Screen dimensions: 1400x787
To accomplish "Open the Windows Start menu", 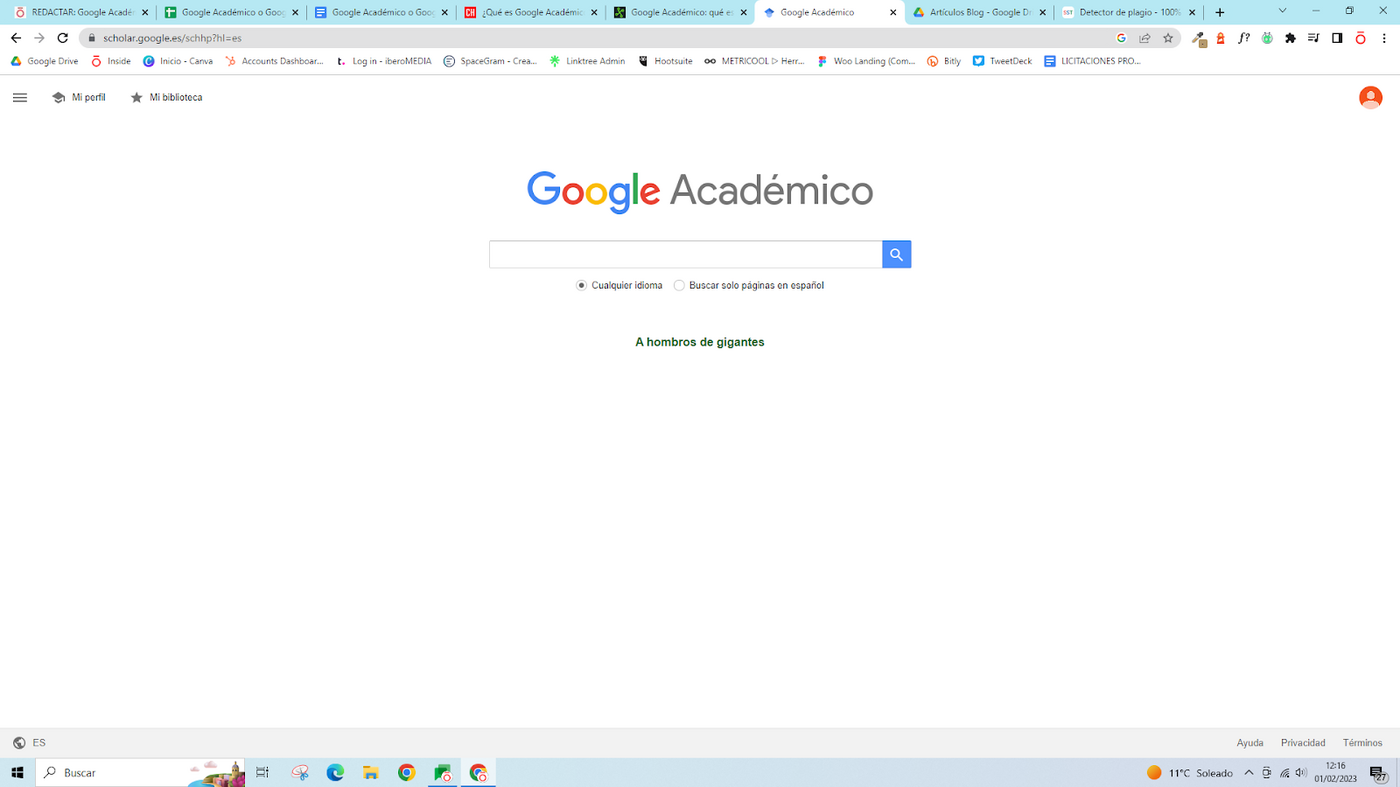I will [17, 773].
